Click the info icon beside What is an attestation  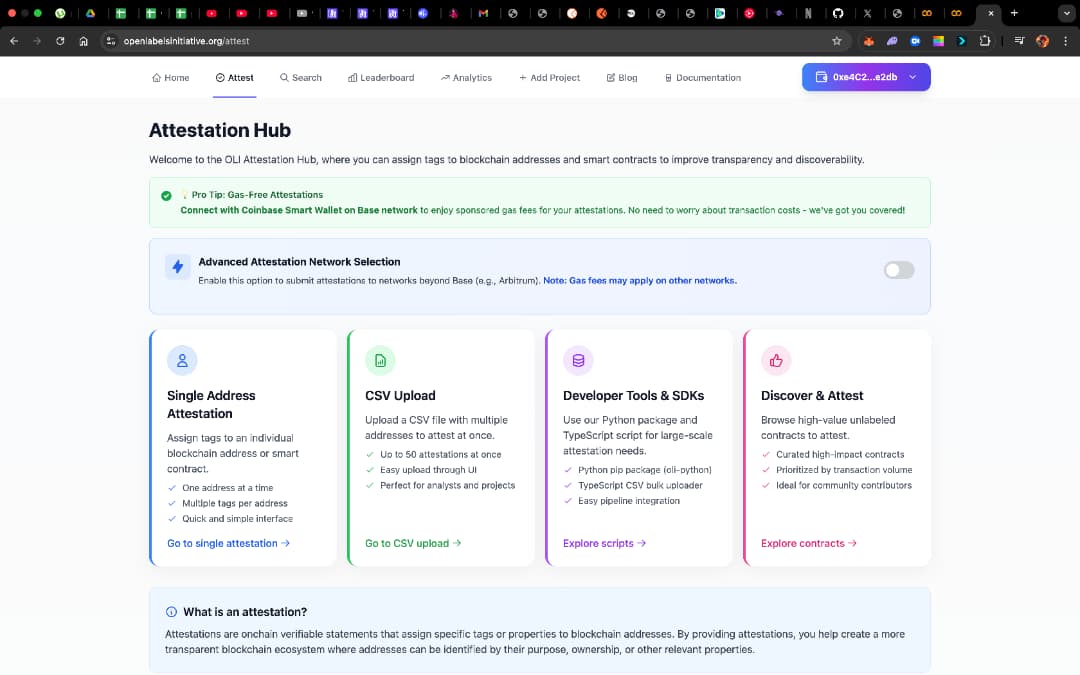(172, 612)
